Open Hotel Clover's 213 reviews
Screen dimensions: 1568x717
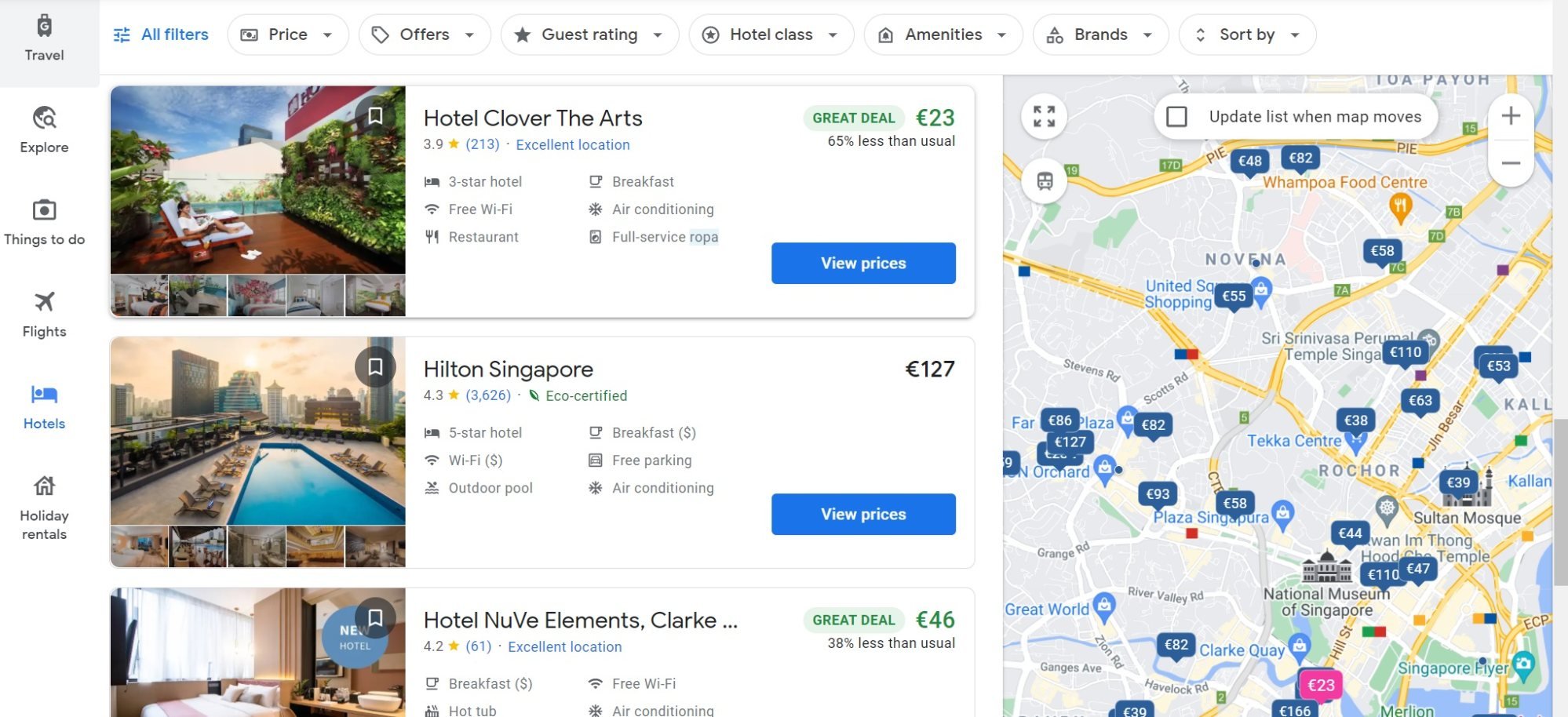coord(481,144)
